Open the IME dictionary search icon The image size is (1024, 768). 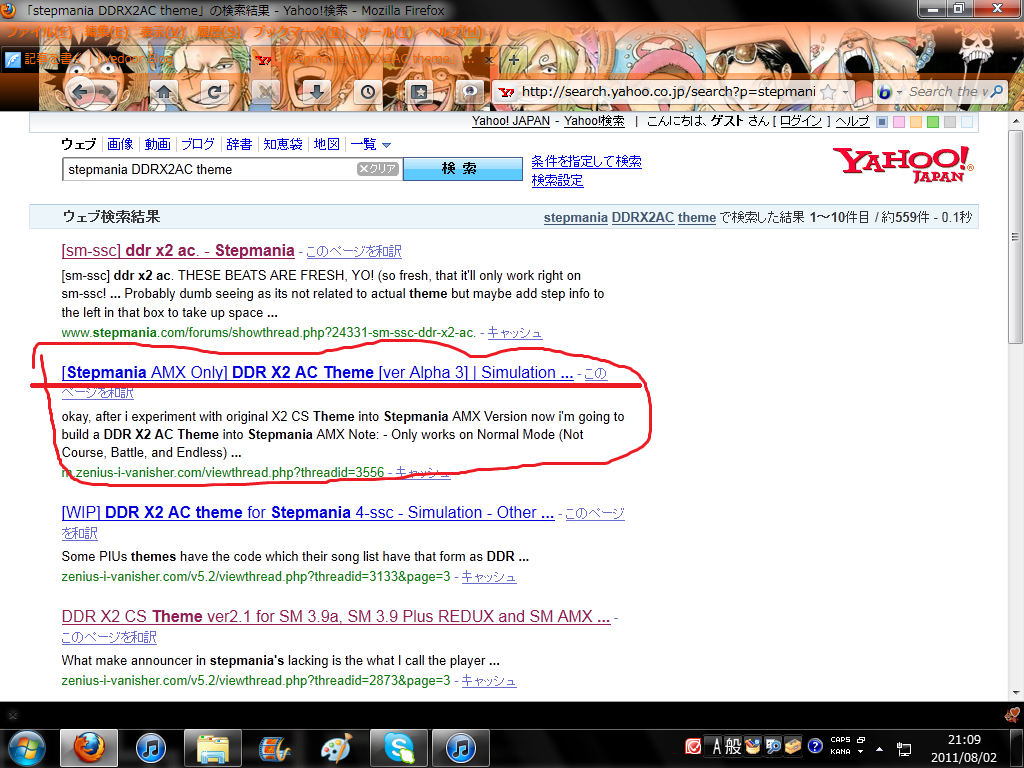click(773, 746)
